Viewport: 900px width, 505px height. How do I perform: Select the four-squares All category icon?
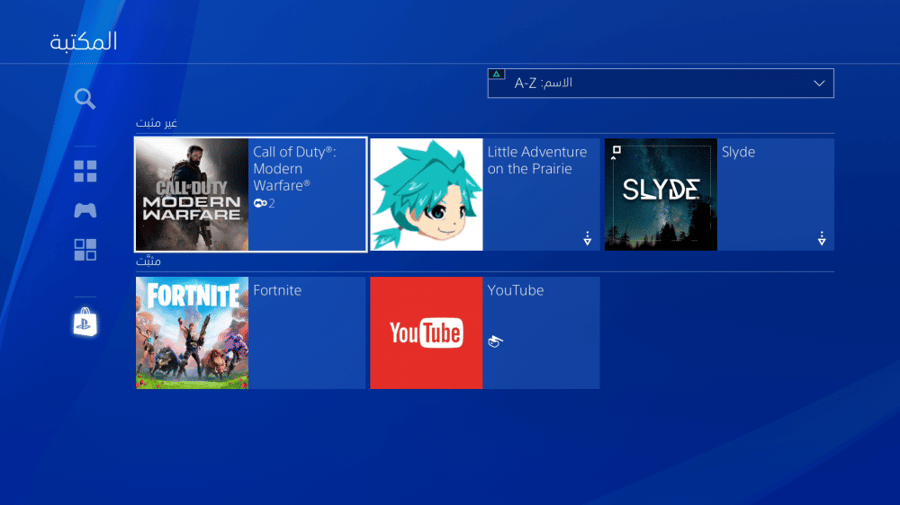(x=85, y=171)
